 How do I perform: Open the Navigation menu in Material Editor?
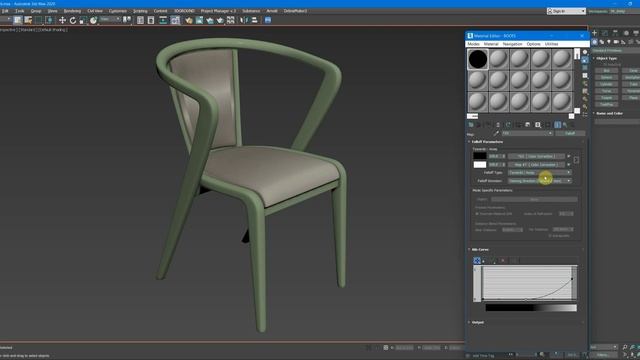[512, 44]
